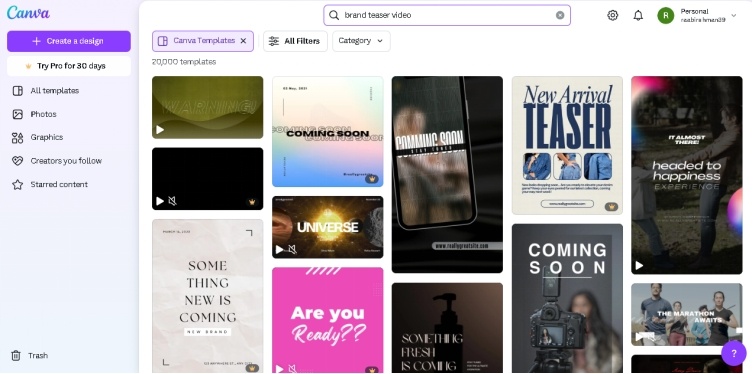This screenshot has height=374, width=753.
Task: Click the magnifier search icon
Action: pyautogui.click(x=334, y=15)
